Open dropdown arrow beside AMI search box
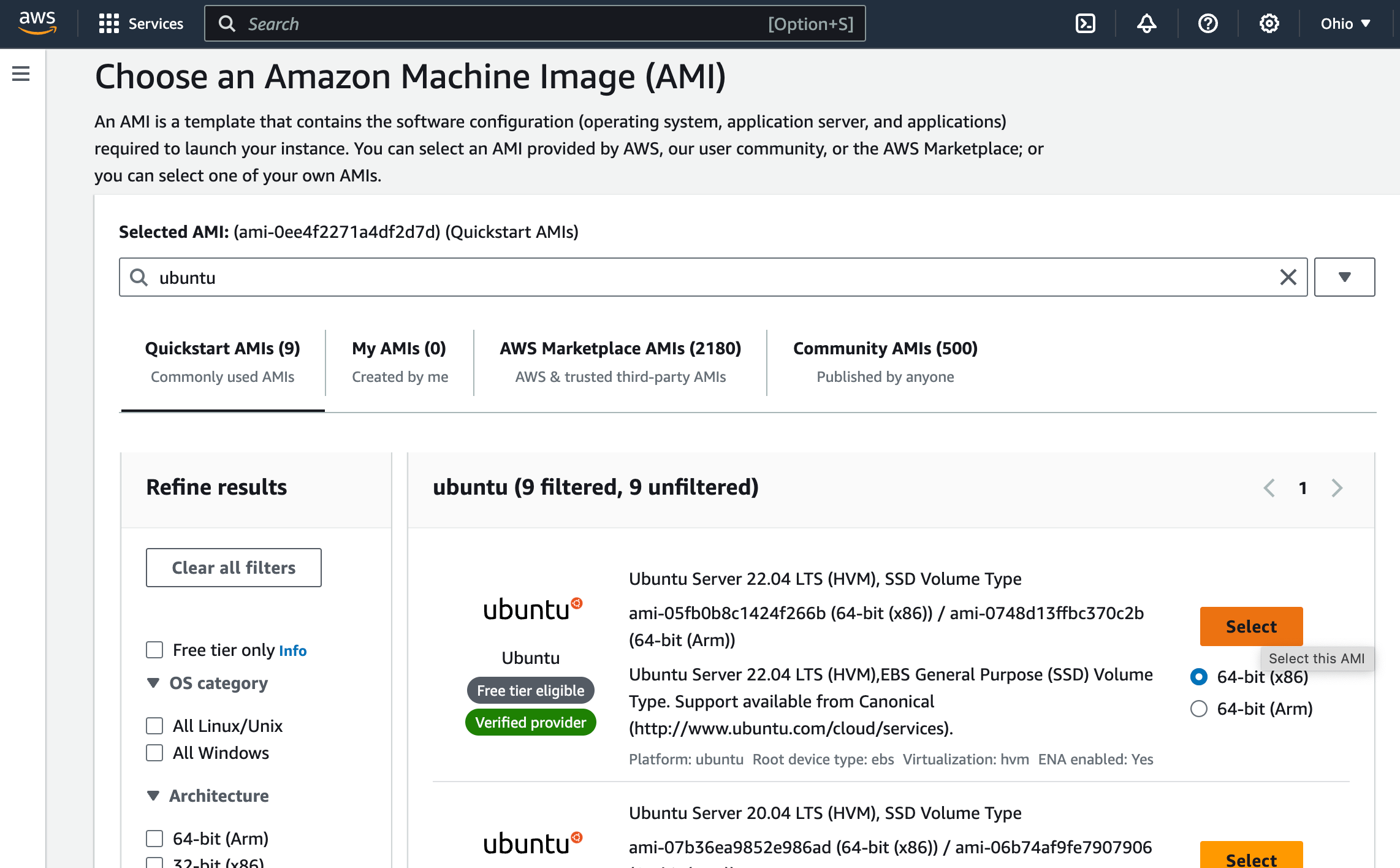Image resolution: width=1400 pixels, height=868 pixels. pos(1344,277)
